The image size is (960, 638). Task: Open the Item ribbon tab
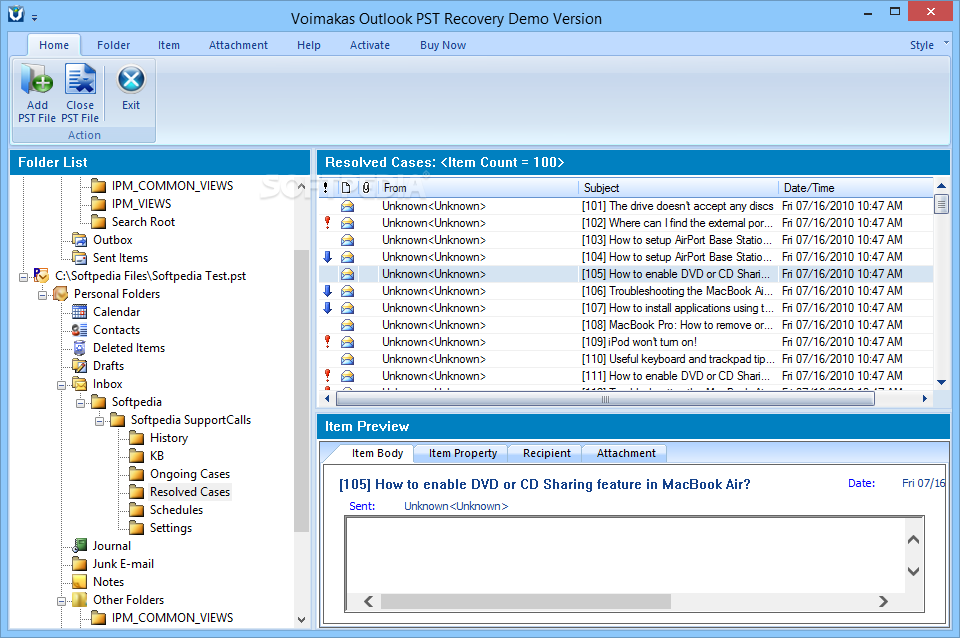click(x=168, y=45)
